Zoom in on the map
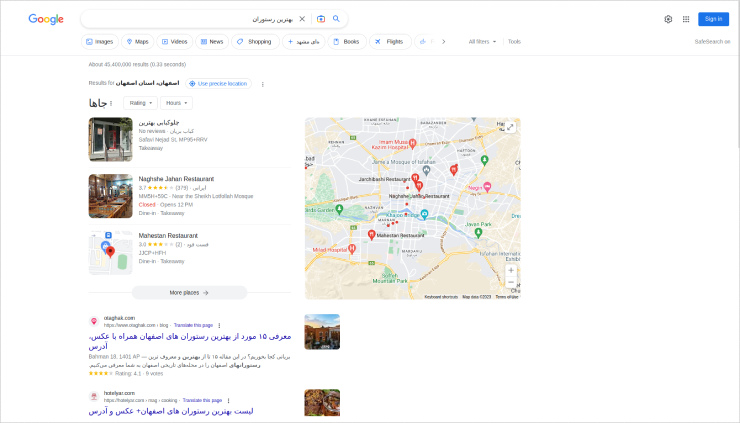Viewport: 740px width, 423px height. pyautogui.click(x=511, y=271)
